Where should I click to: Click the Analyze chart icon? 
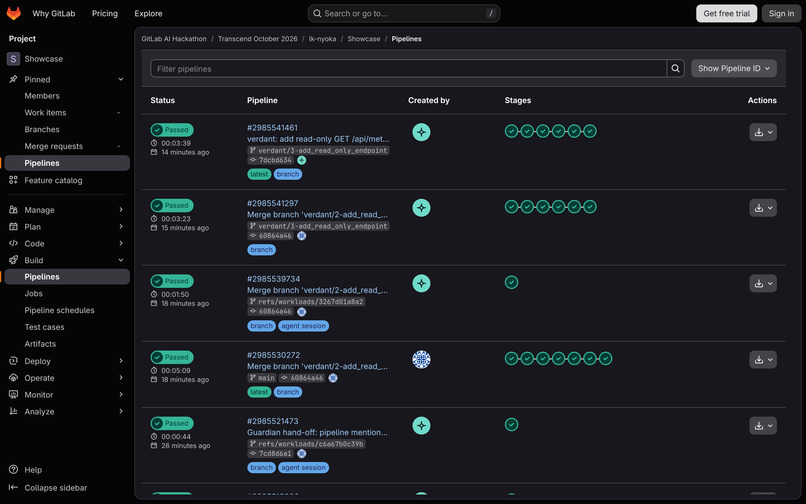pyautogui.click(x=13, y=411)
